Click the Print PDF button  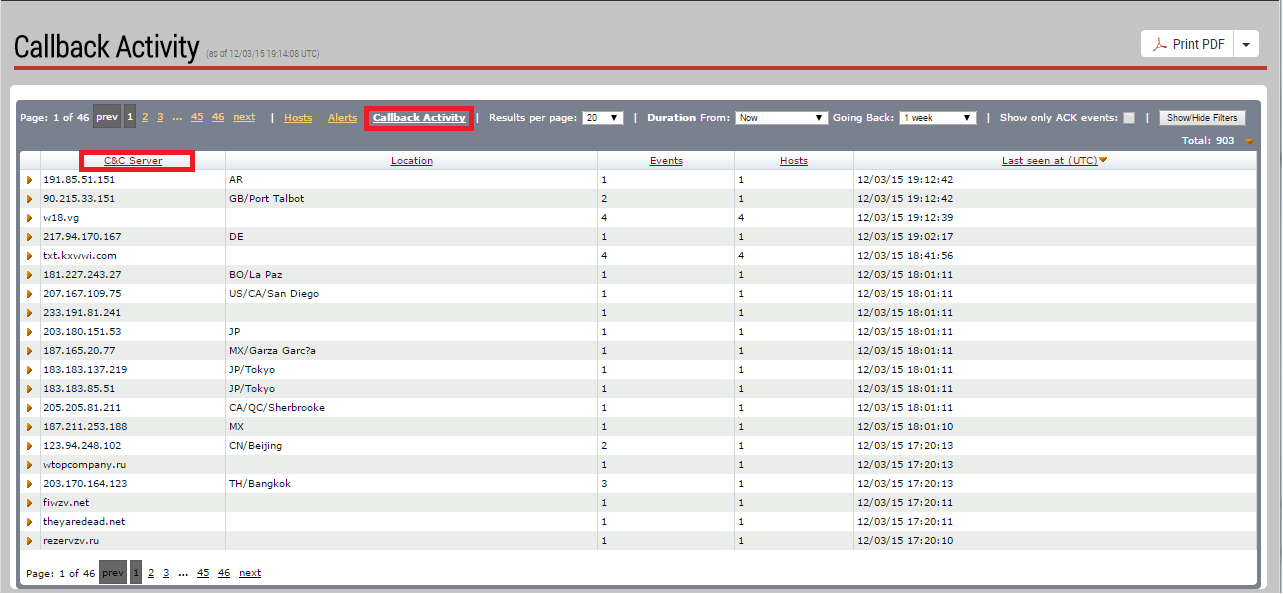(1188, 44)
